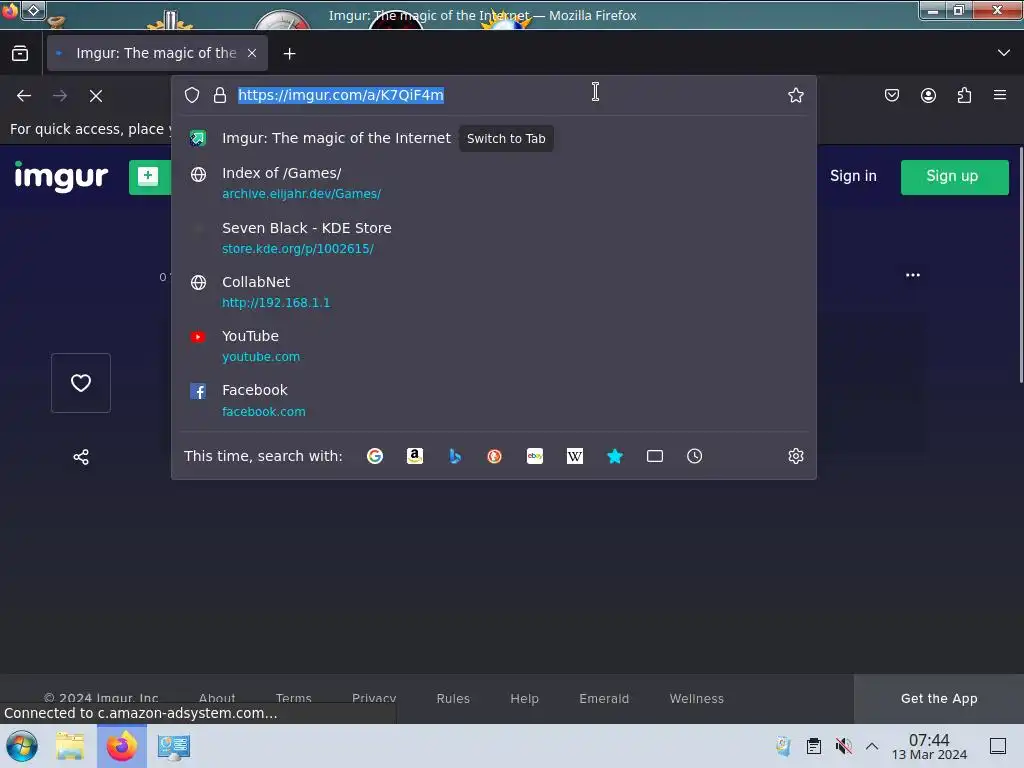Open tracking protection shield icon
Screen dimensions: 1024x768
[x=192, y=95]
